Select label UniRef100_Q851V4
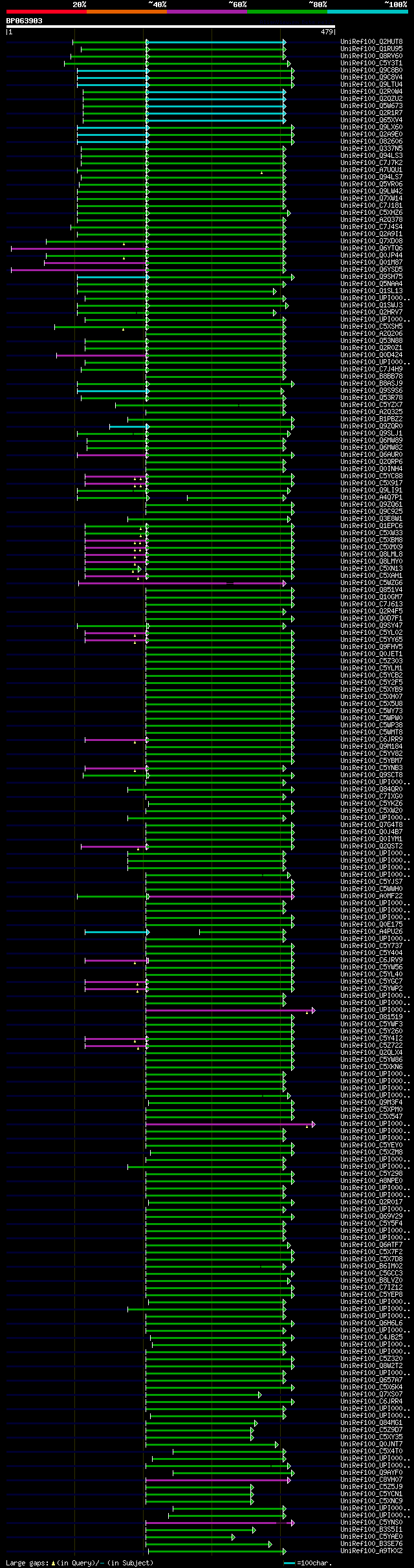The image size is (414, 1568). click(x=371, y=590)
